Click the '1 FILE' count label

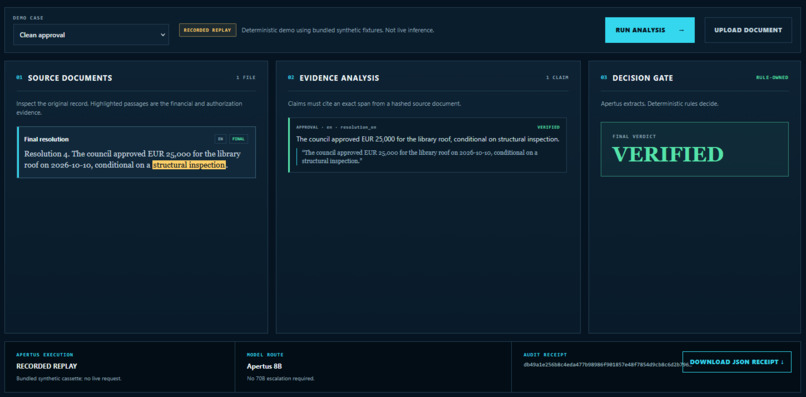click(x=246, y=78)
